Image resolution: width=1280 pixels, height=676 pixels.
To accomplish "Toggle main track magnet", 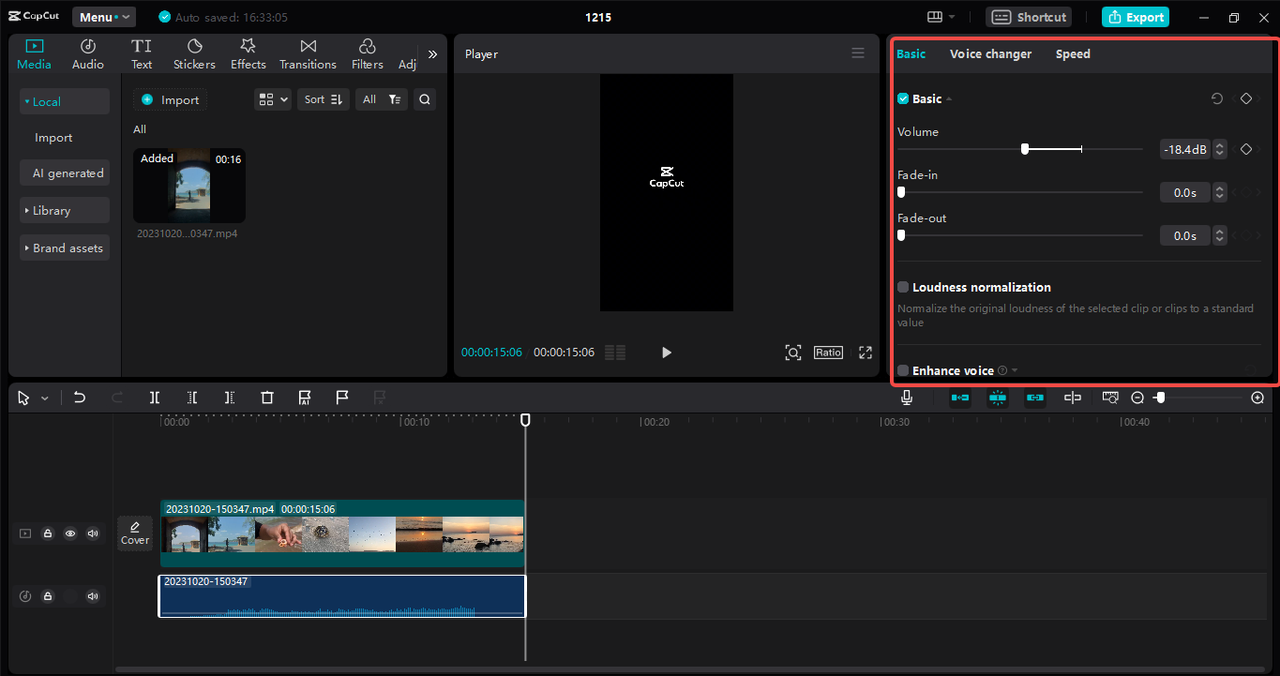I will coord(960,398).
